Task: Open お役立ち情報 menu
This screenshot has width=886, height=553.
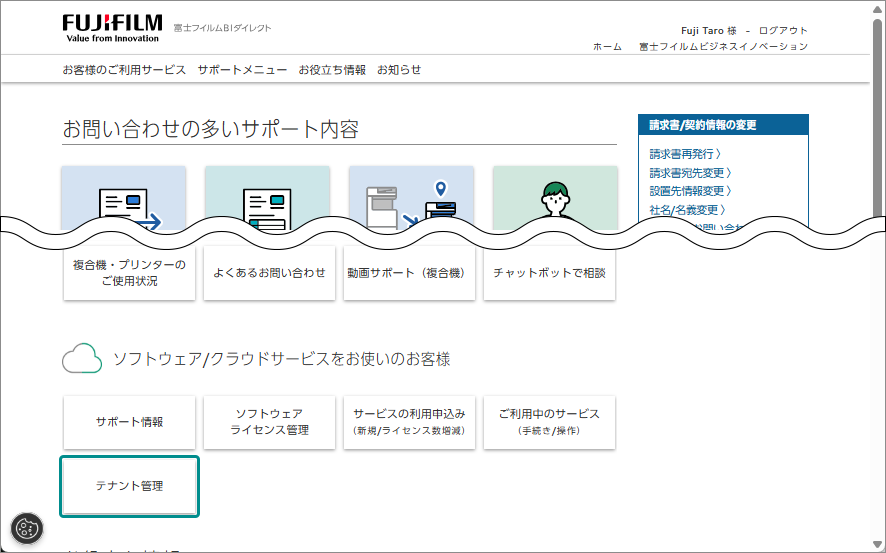Action: tap(332, 70)
